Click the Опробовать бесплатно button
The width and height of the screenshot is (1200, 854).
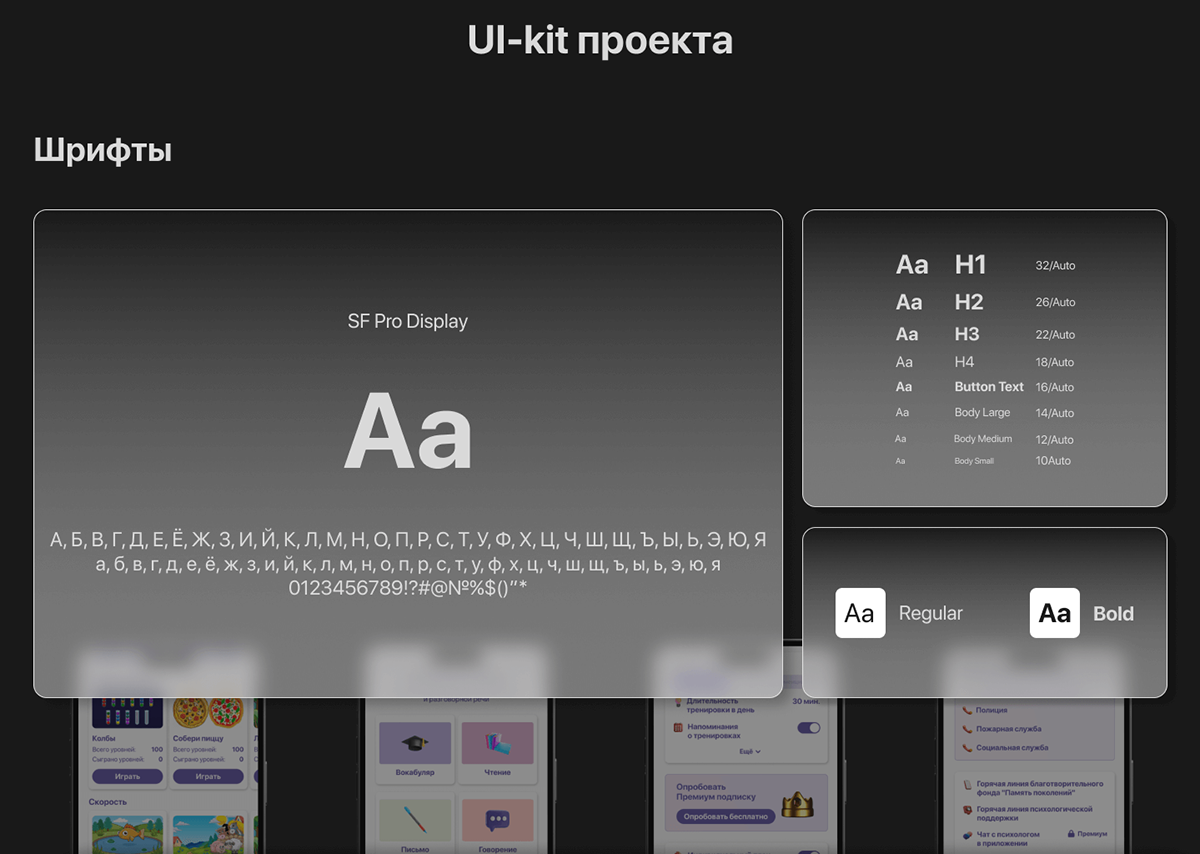coord(726,816)
